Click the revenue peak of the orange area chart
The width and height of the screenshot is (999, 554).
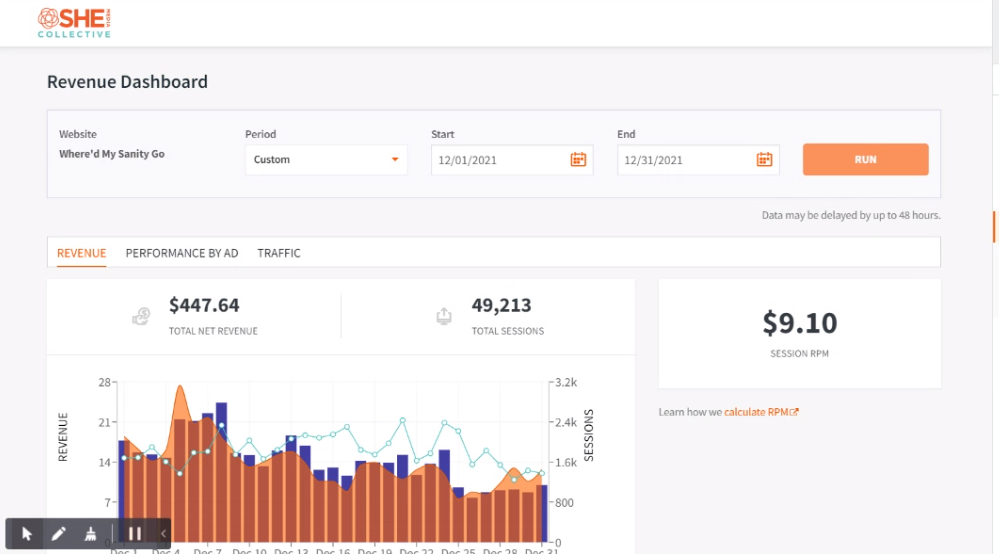coord(180,387)
